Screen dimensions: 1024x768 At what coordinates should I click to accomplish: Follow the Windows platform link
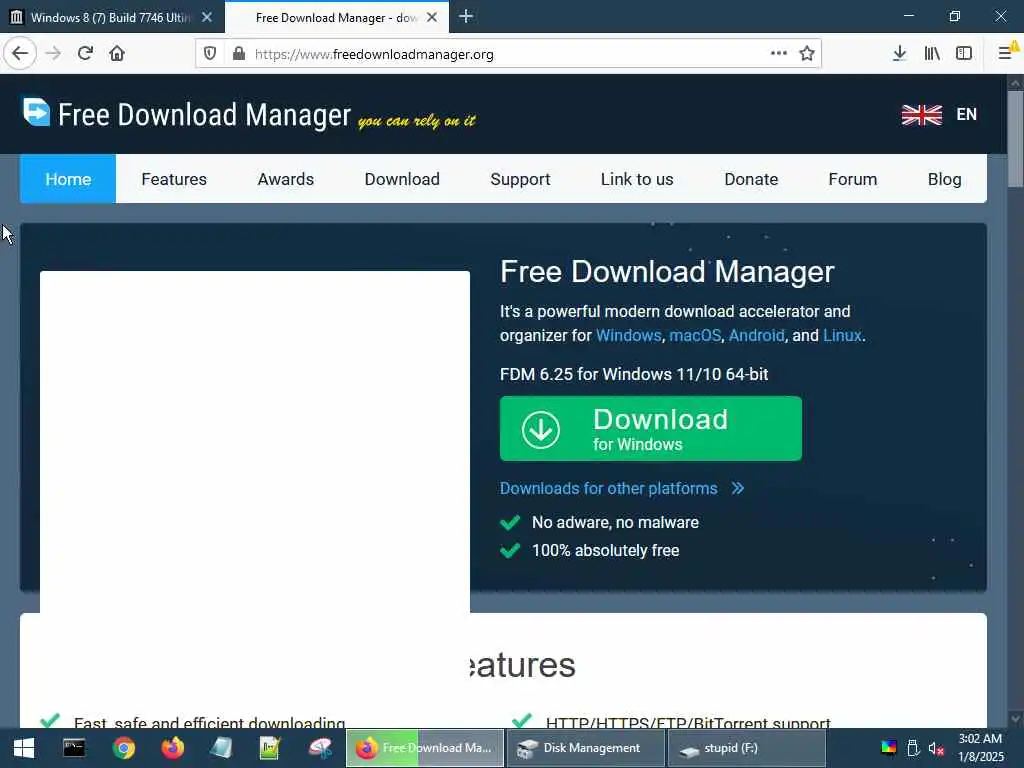pos(628,336)
